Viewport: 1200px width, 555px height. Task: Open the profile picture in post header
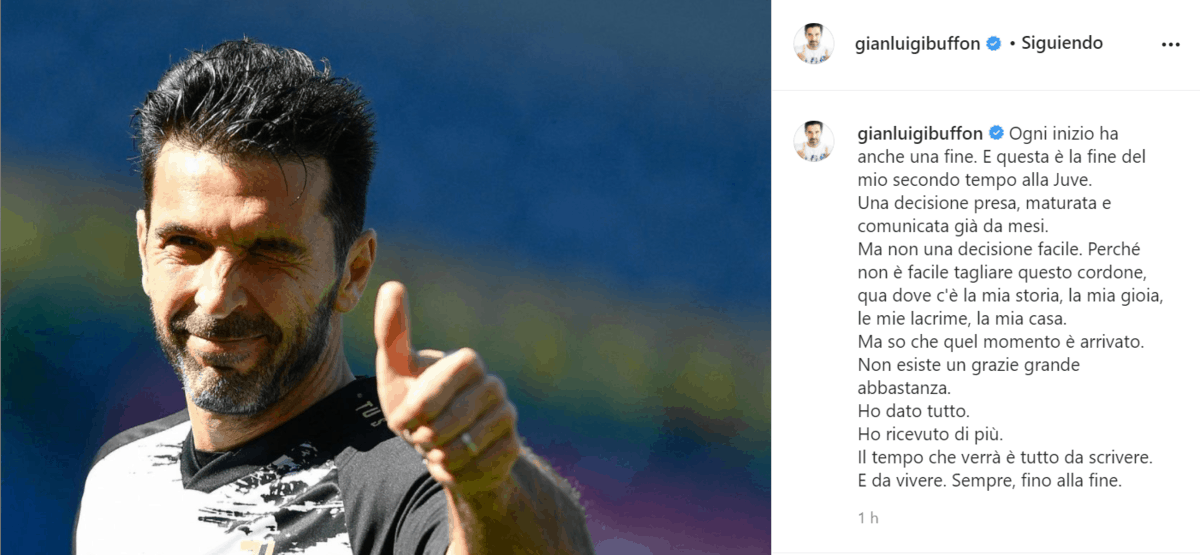point(813,43)
